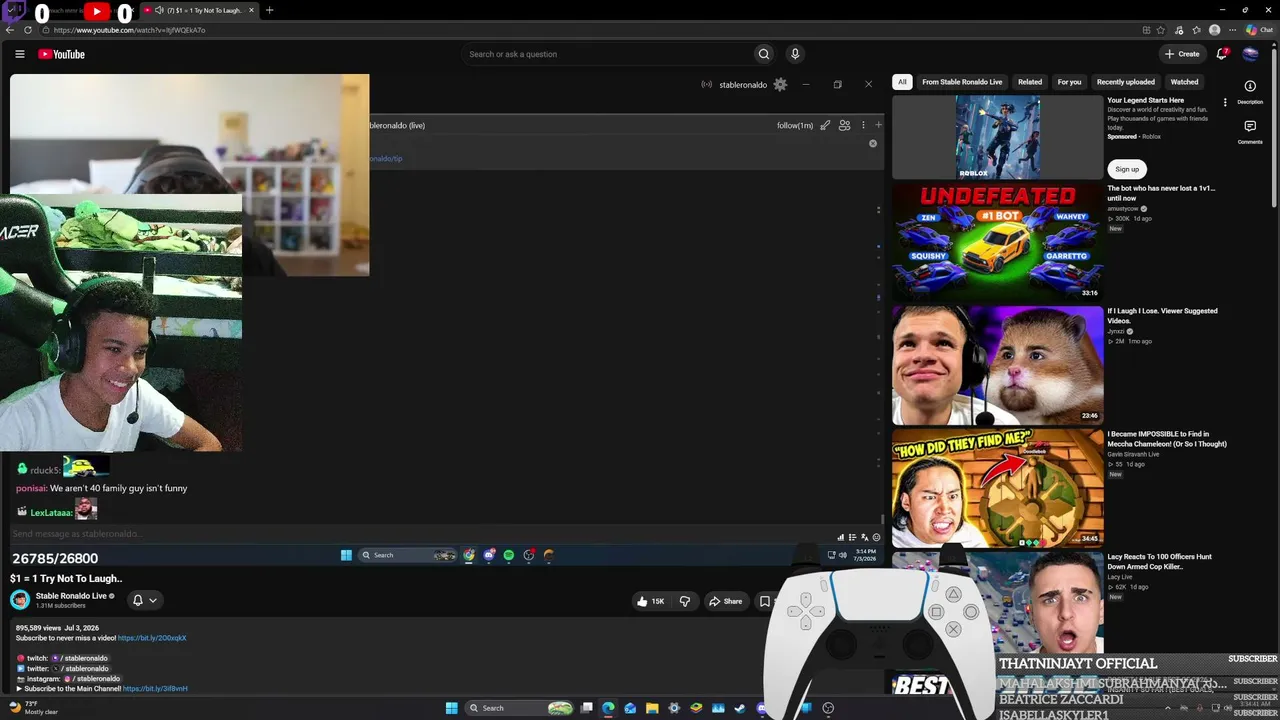This screenshot has width=1280, height=720.
Task: Go back with the browser back arrow
Action: (10, 30)
